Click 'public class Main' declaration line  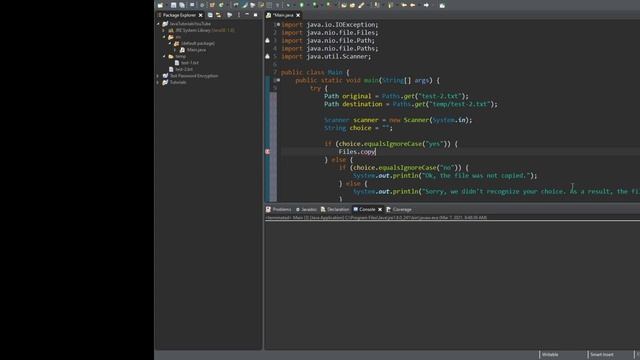coord(315,72)
